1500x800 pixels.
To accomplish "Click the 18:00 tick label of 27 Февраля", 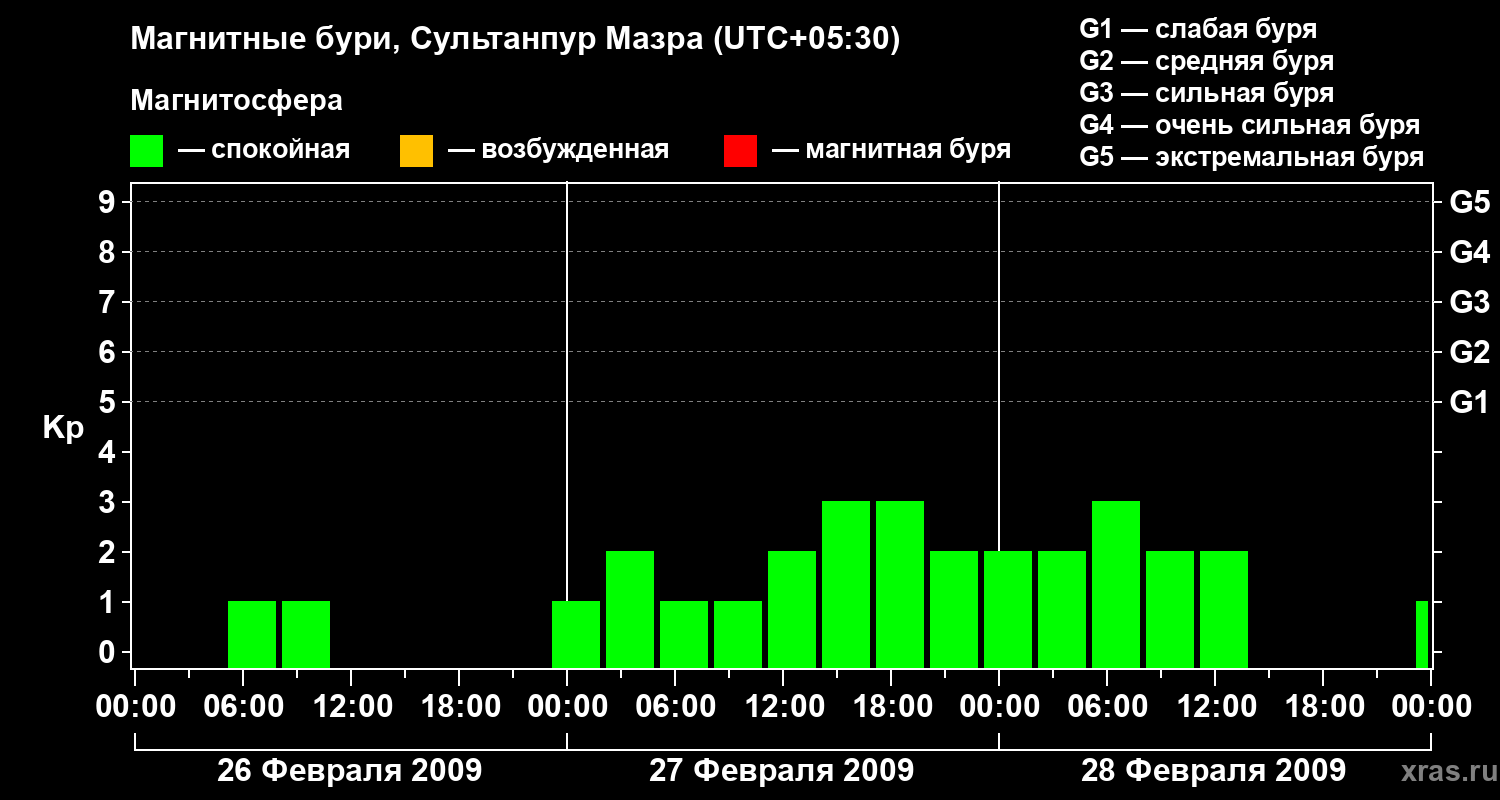I will [891, 707].
